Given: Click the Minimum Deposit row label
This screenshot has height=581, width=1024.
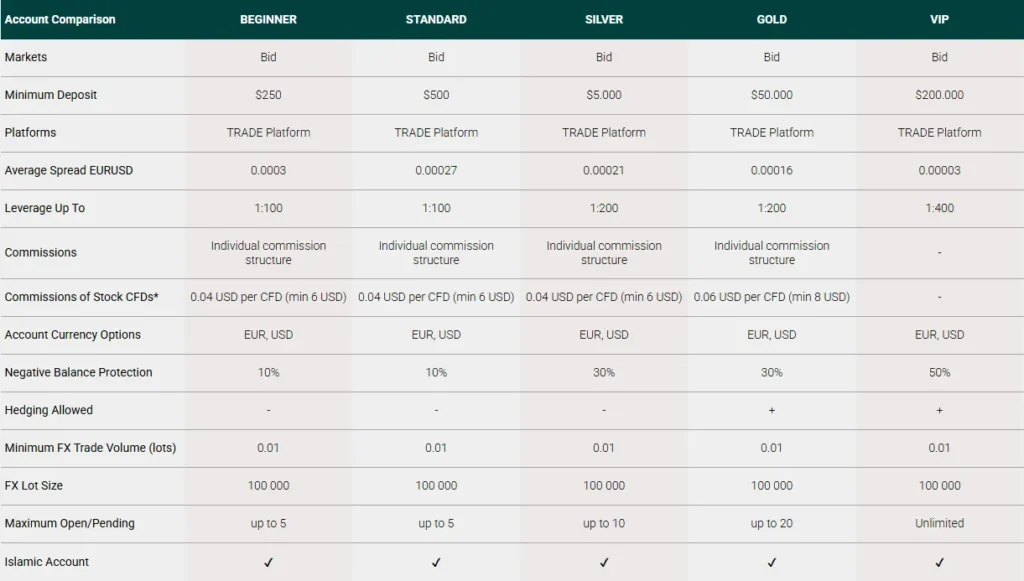Looking at the screenshot, I should [51, 95].
